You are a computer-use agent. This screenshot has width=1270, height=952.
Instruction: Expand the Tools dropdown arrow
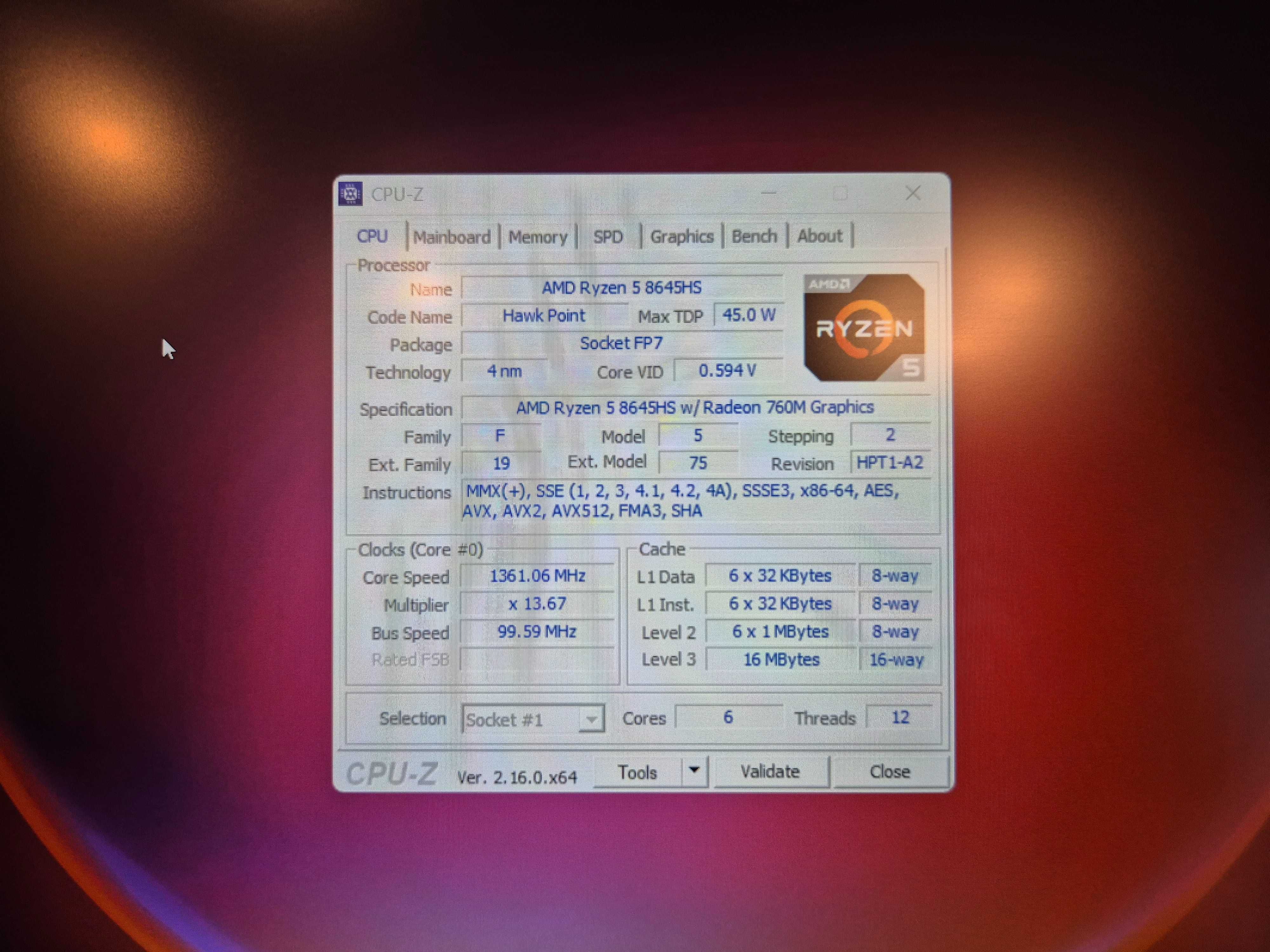694,770
